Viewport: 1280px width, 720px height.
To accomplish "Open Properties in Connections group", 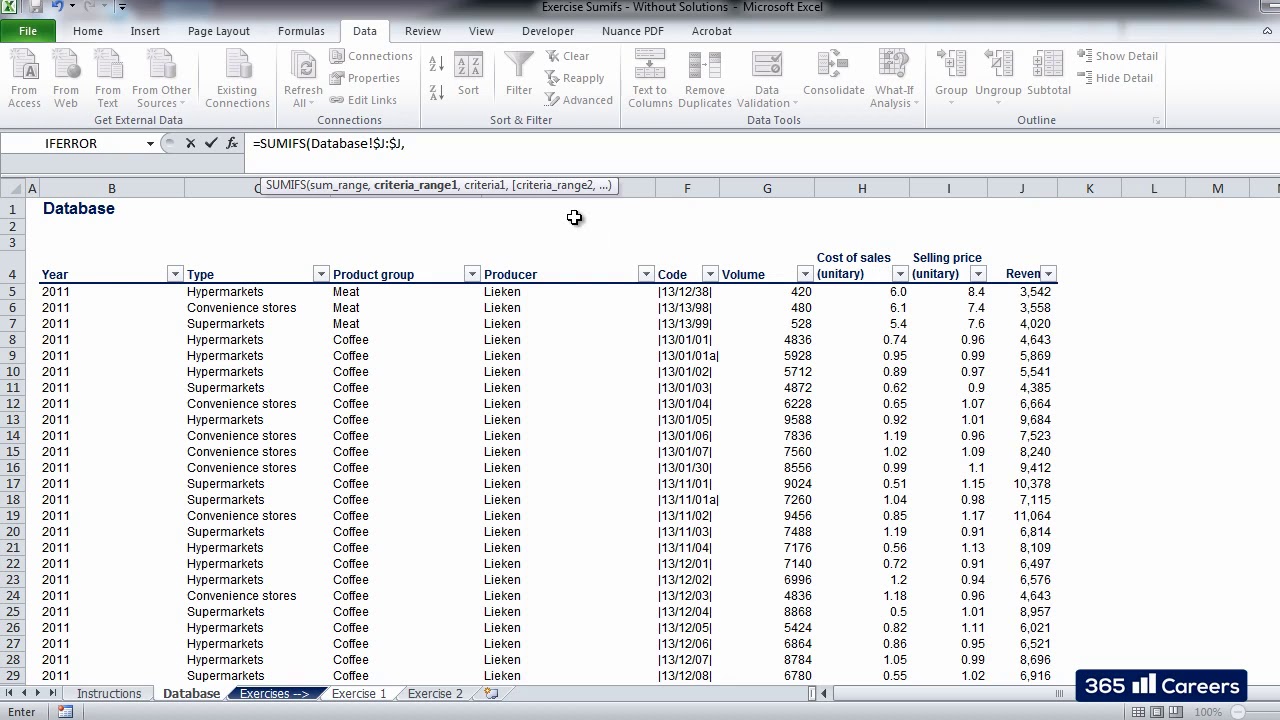I will (x=365, y=78).
